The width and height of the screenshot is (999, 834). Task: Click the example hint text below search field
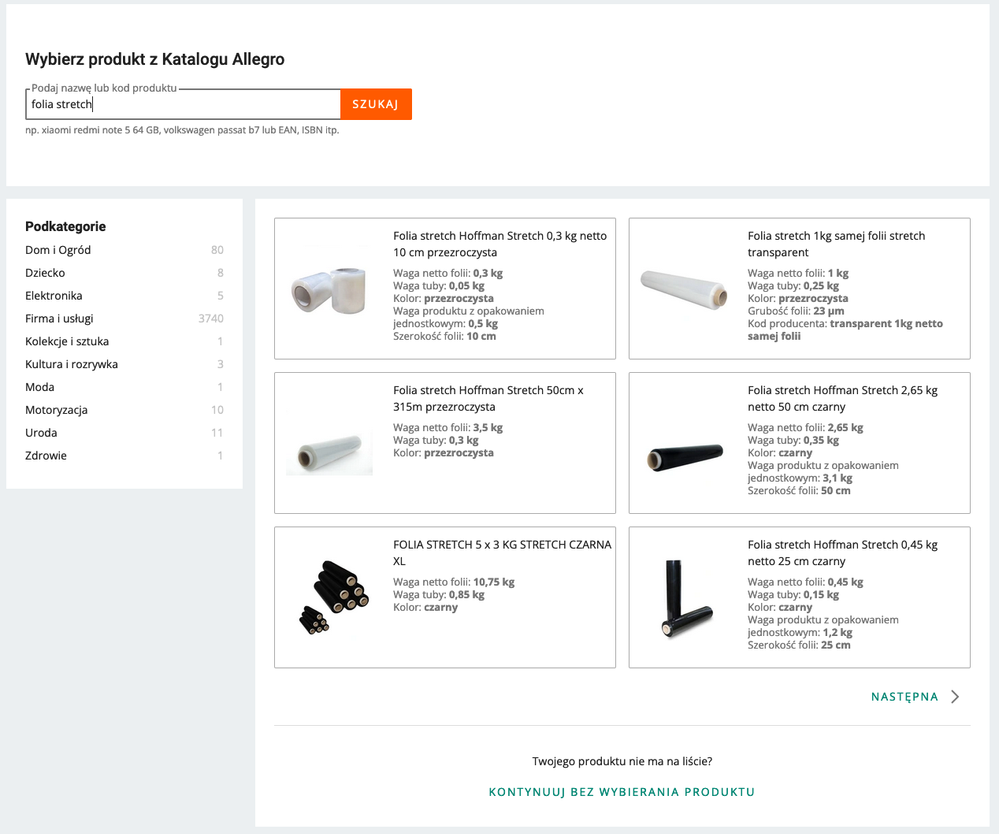click(182, 130)
